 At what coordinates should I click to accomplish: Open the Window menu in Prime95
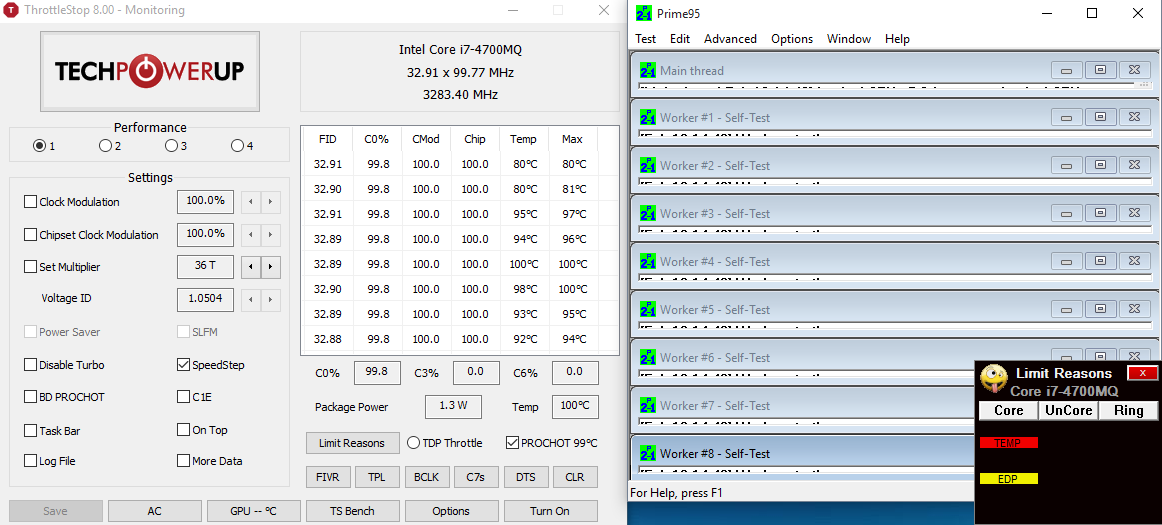pyautogui.click(x=849, y=39)
